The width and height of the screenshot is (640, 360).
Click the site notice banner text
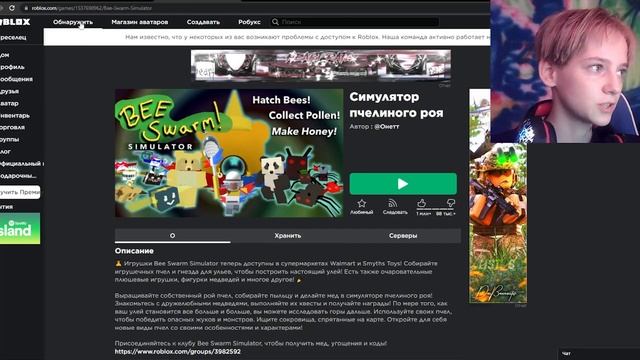click(x=307, y=37)
